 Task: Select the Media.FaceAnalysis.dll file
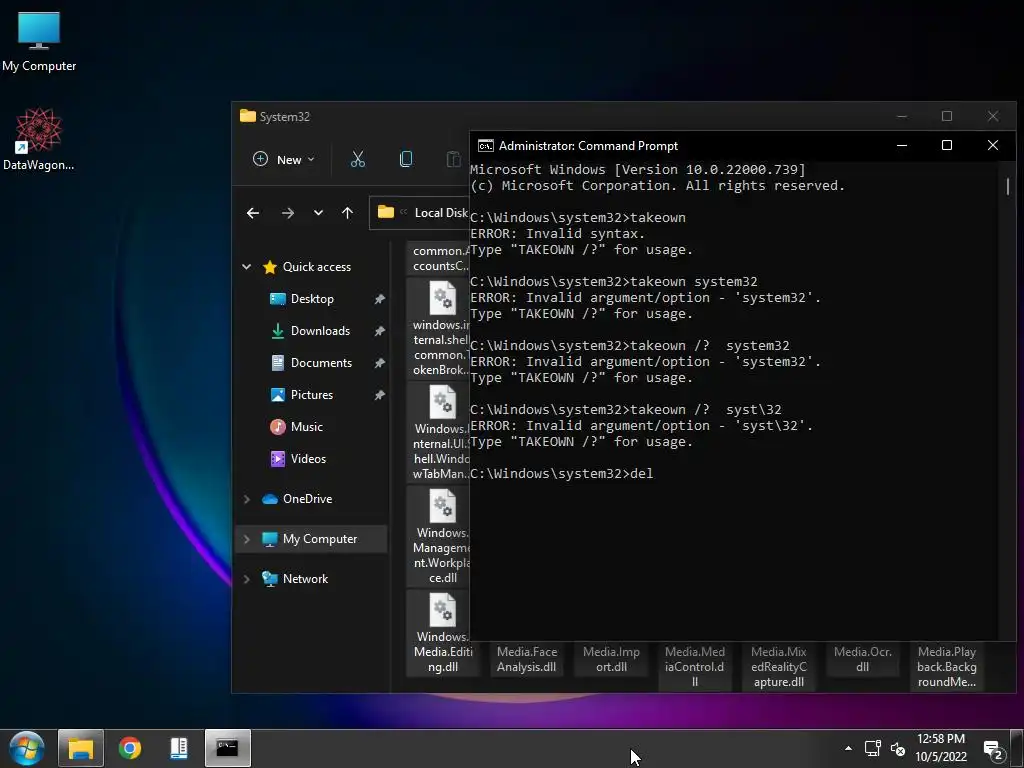[526, 659]
